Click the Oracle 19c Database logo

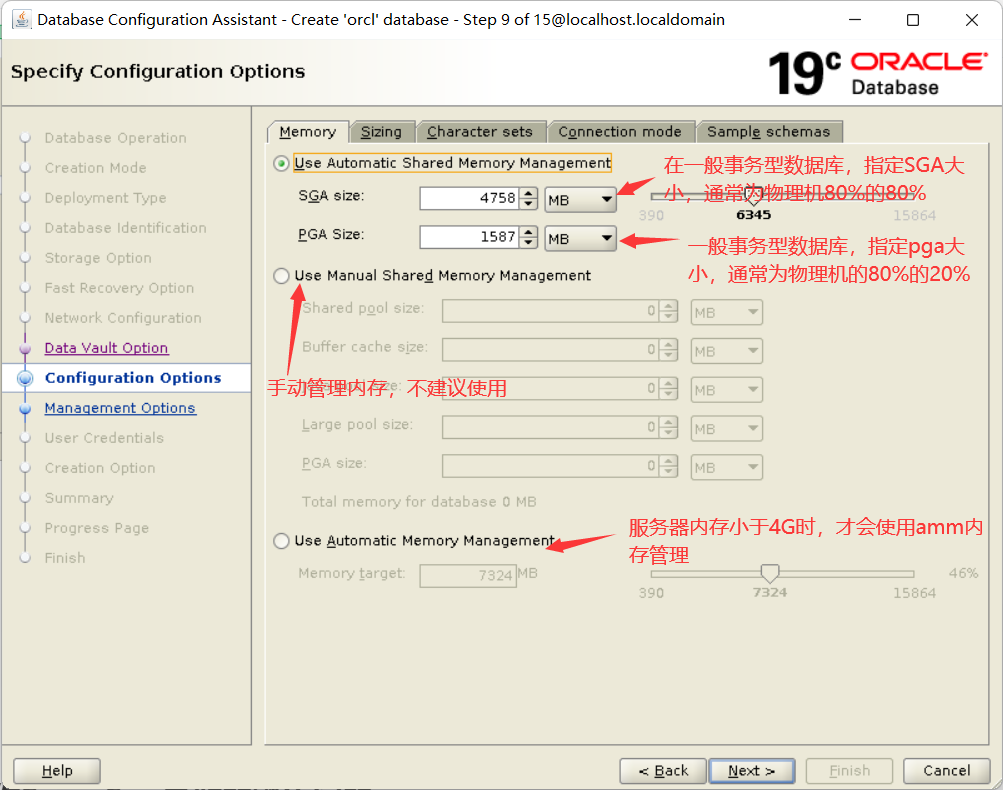coord(878,74)
